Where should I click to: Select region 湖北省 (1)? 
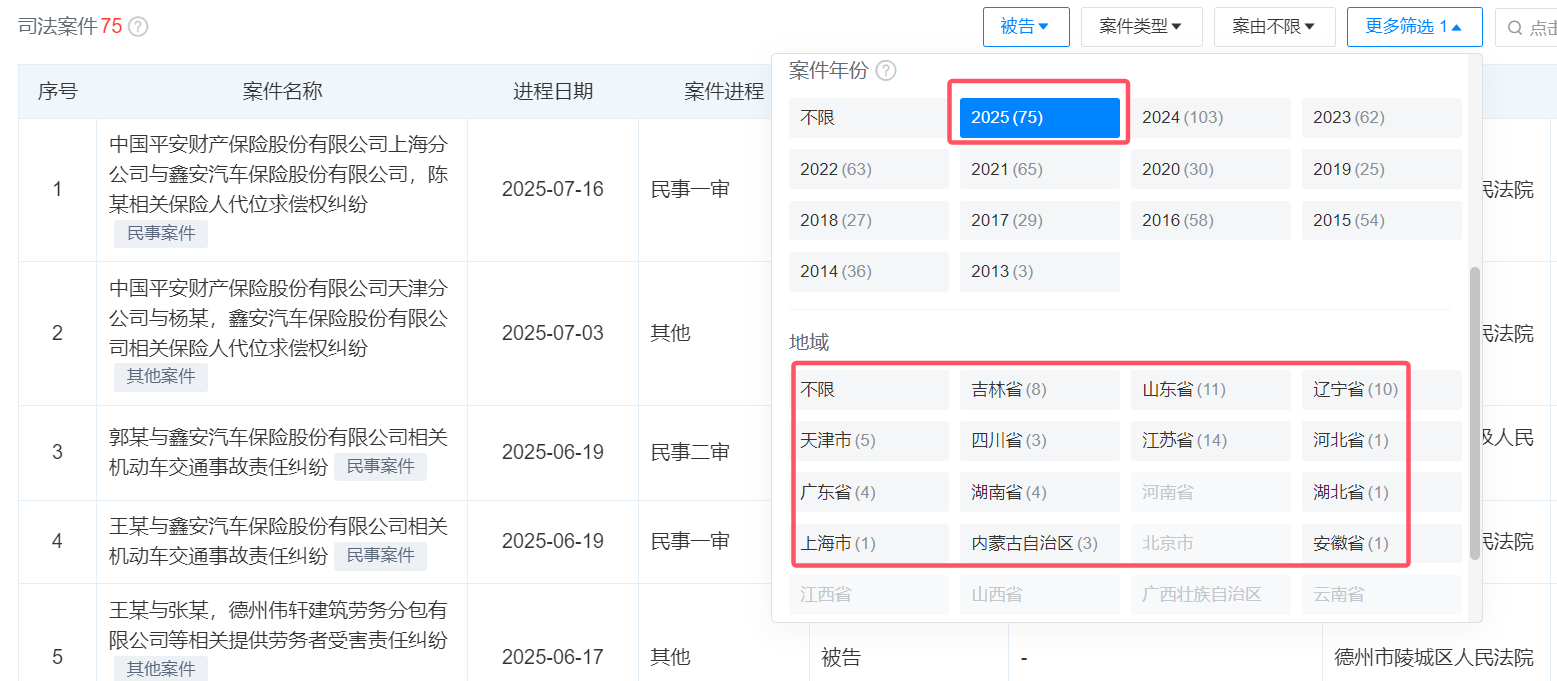(x=1382, y=492)
